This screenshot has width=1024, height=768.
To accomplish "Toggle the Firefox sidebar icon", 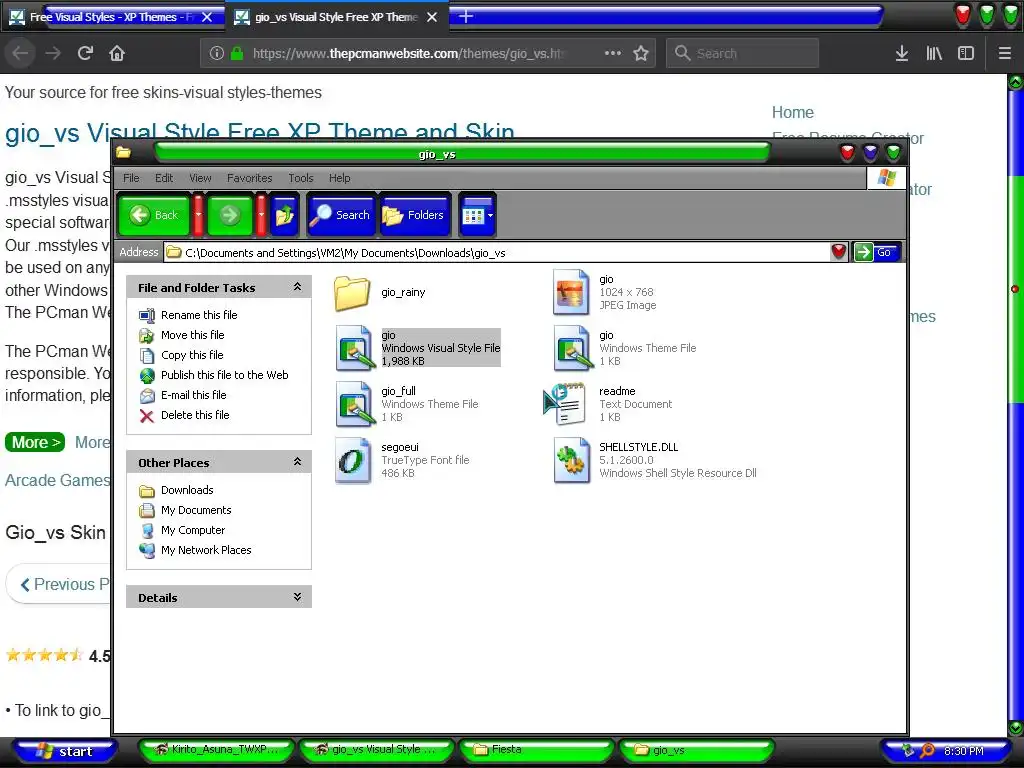I will tap(966, 53).
